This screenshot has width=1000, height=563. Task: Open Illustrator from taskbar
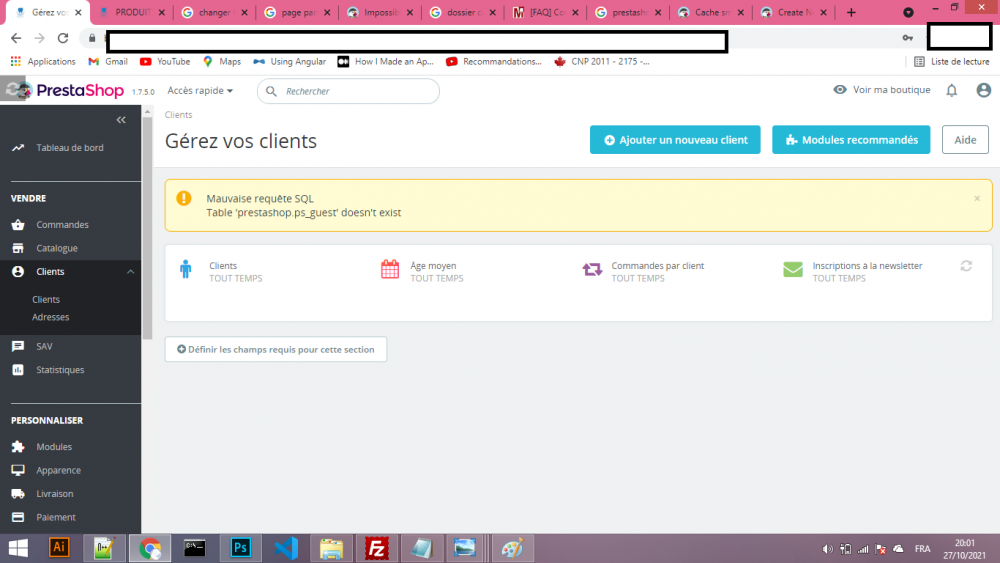point(59,548)
